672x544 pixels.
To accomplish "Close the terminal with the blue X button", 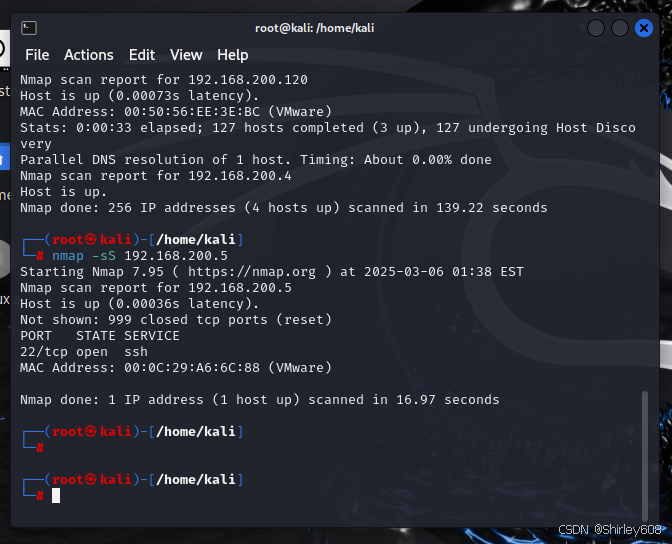I will pyautogui.click(x=643, y=28).
